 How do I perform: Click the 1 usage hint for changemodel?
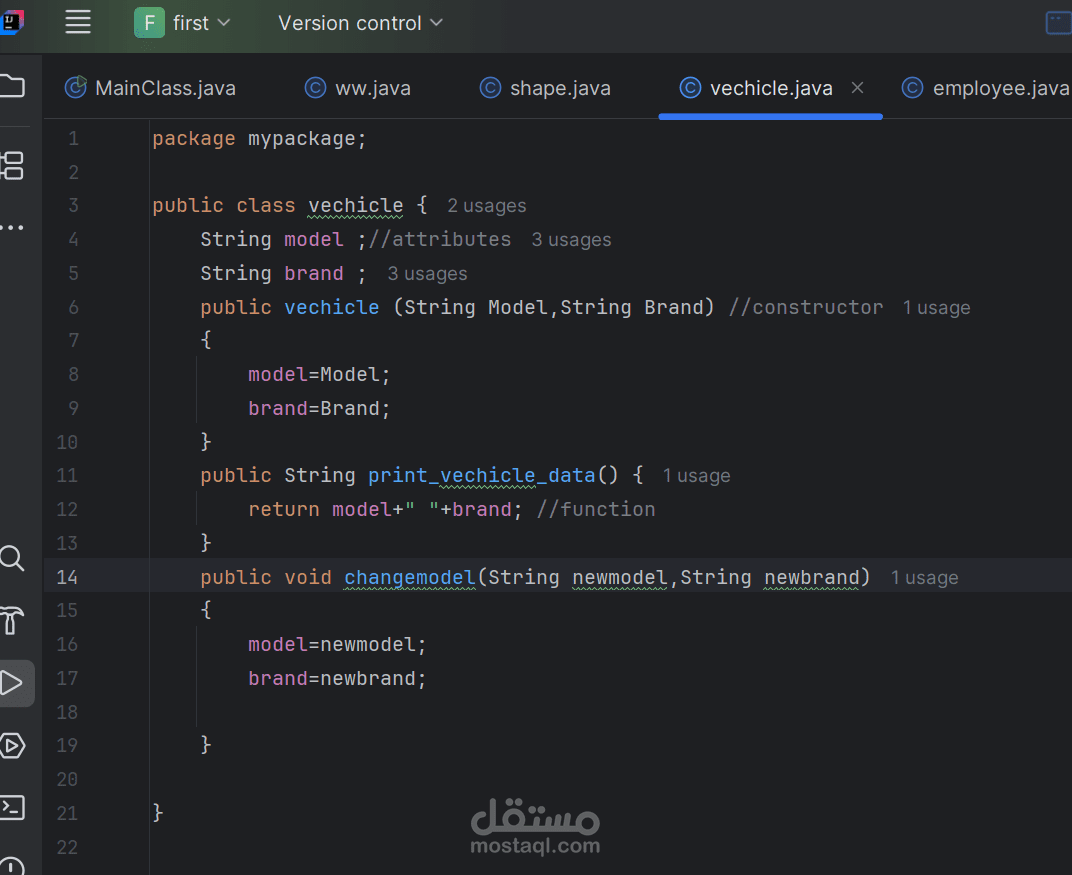coord(924,578)
